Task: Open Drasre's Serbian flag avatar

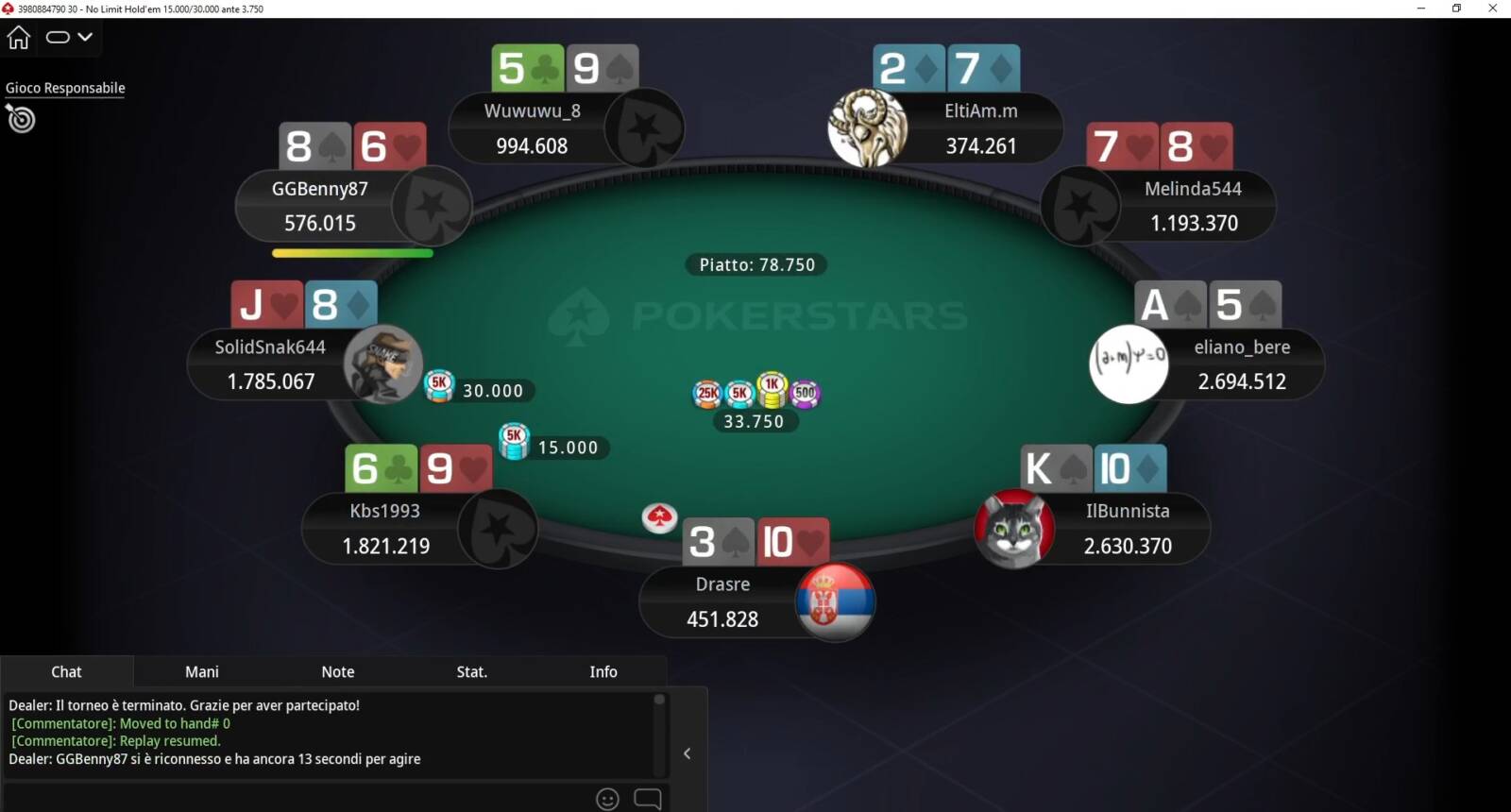Action: pyautogui.click(x=835, y=602)
